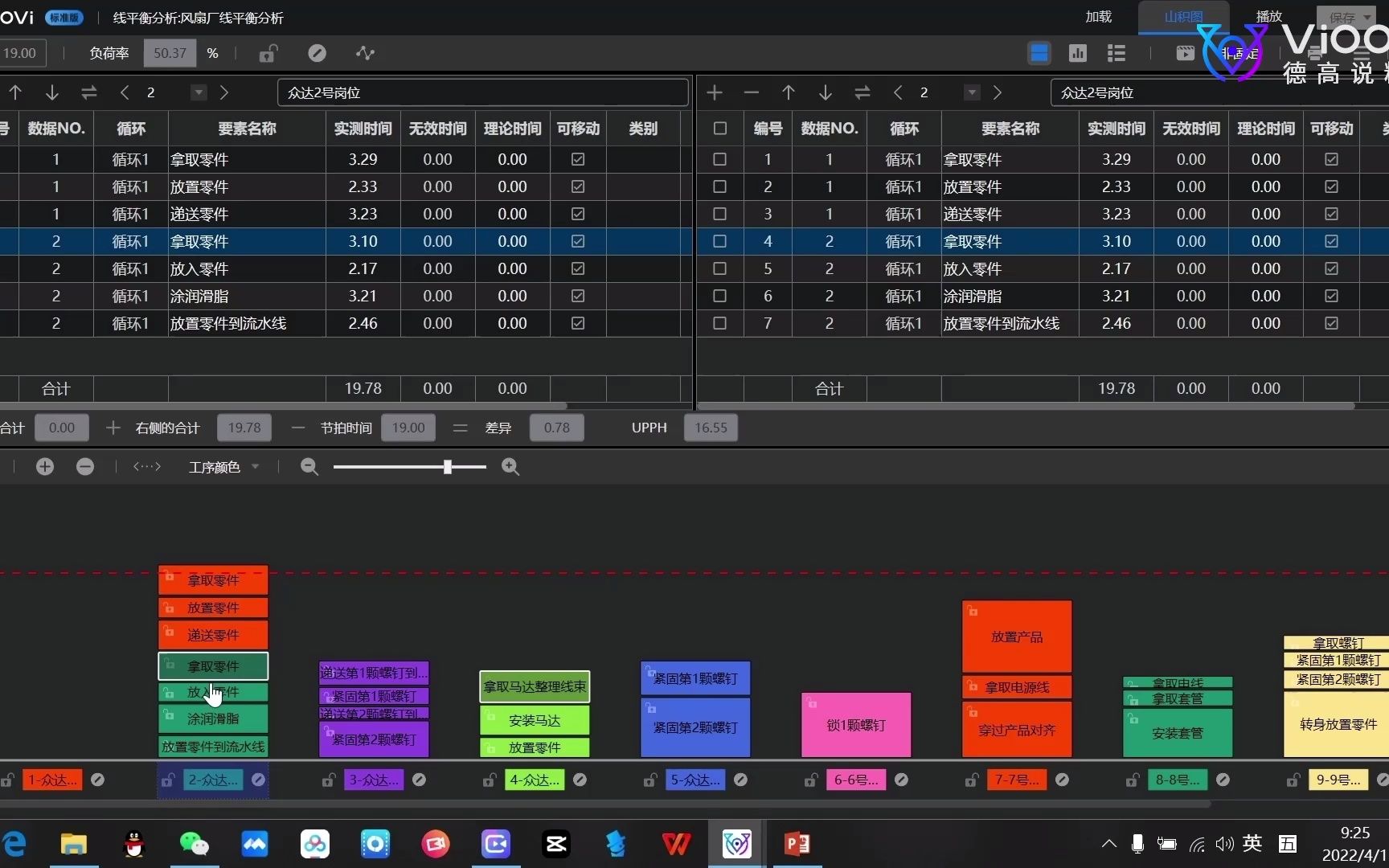Select station label 9-9号
The height and width of the screenshot is (868, 1389).
tap(1338, 780)
